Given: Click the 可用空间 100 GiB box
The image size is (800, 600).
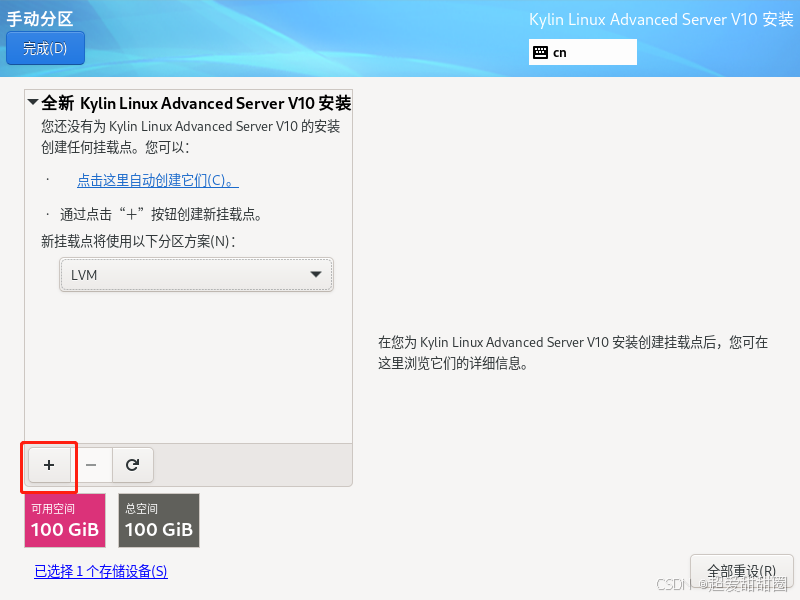Looking at the screenshot, I should 65,520.
